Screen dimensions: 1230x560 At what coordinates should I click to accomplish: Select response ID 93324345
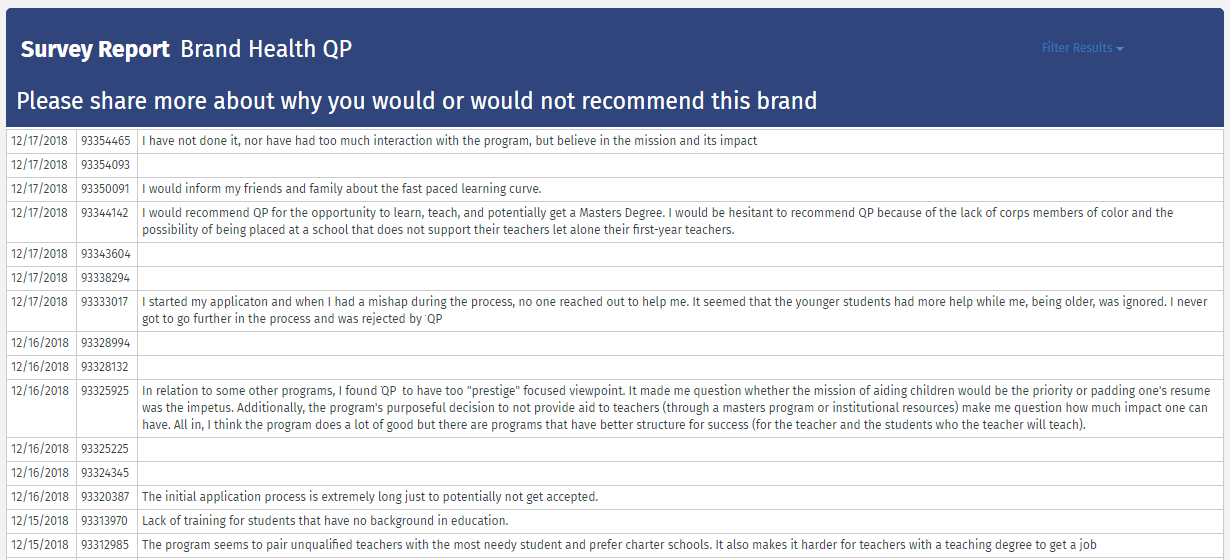point(106,473)
